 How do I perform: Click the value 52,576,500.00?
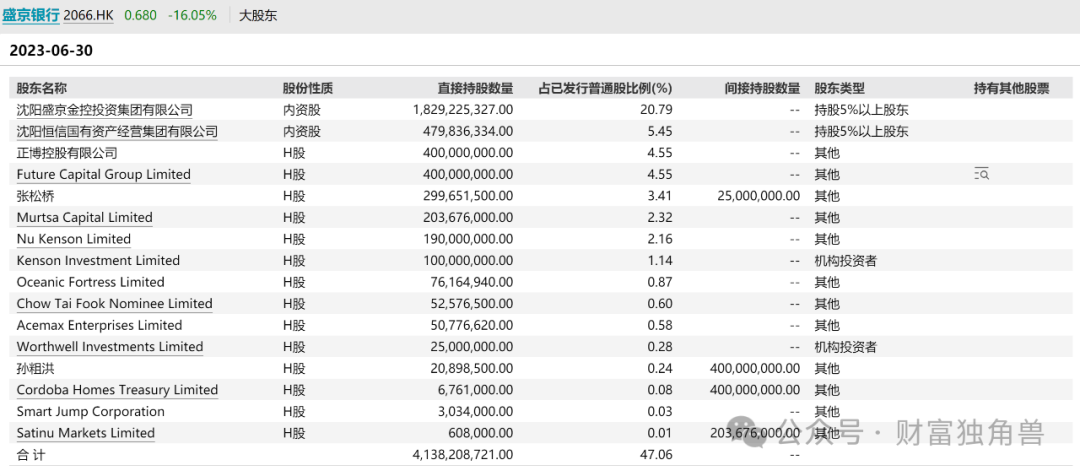(473, 304)
